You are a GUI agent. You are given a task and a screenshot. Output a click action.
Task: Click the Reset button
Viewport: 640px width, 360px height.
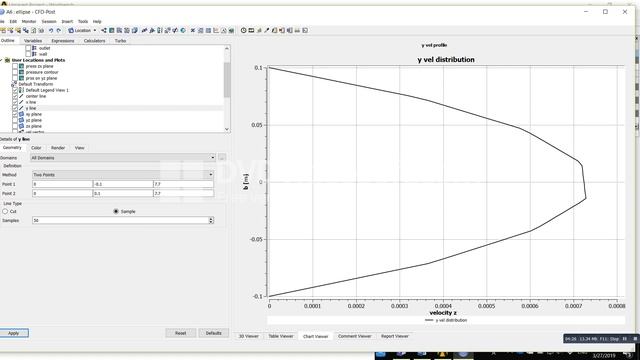(x=181, y=333)
